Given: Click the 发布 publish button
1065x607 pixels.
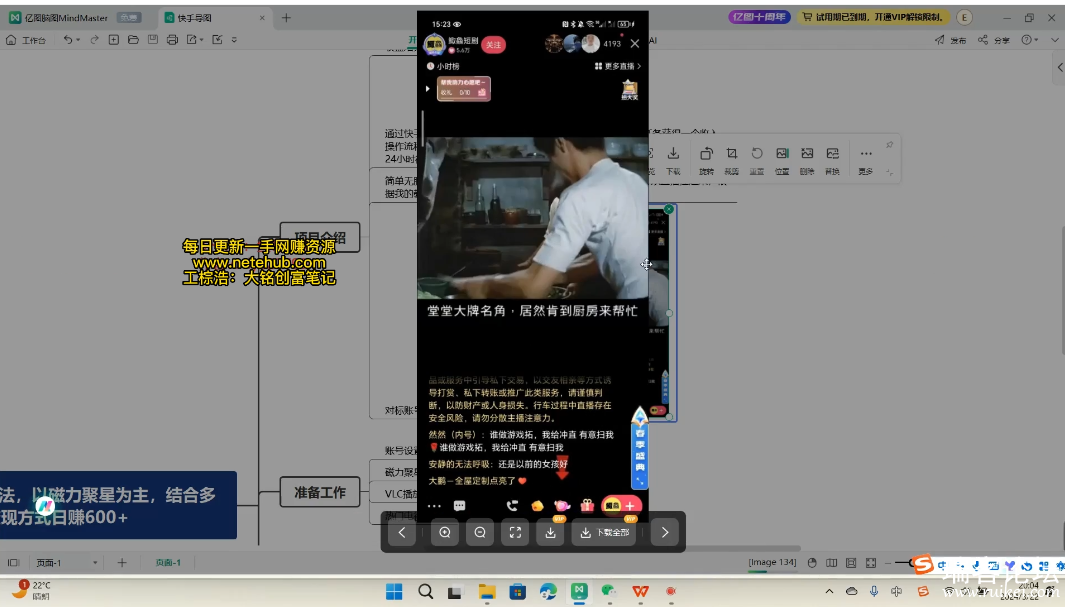Looking at the screenshot, I should pos(951,40).
